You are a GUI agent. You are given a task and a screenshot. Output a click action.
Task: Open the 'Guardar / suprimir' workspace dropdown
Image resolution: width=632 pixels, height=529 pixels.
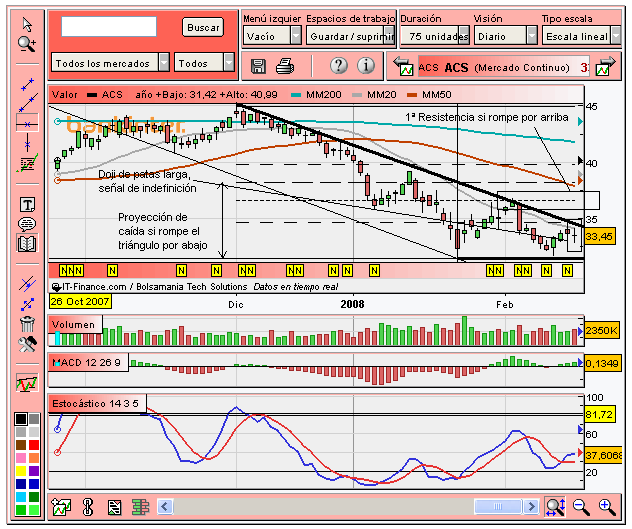click(x=350, y=35)
